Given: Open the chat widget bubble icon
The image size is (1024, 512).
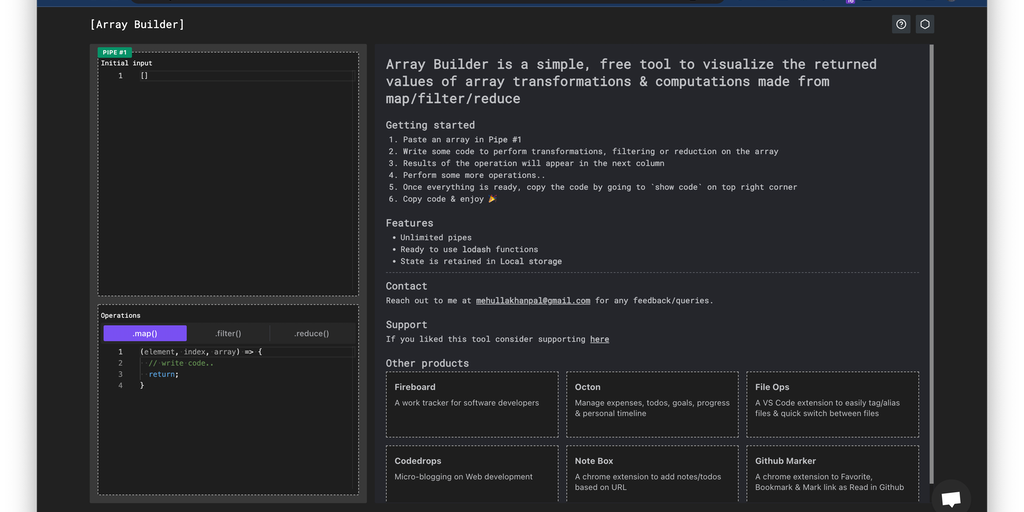Looking at the screenshot, I should [951, 497].
